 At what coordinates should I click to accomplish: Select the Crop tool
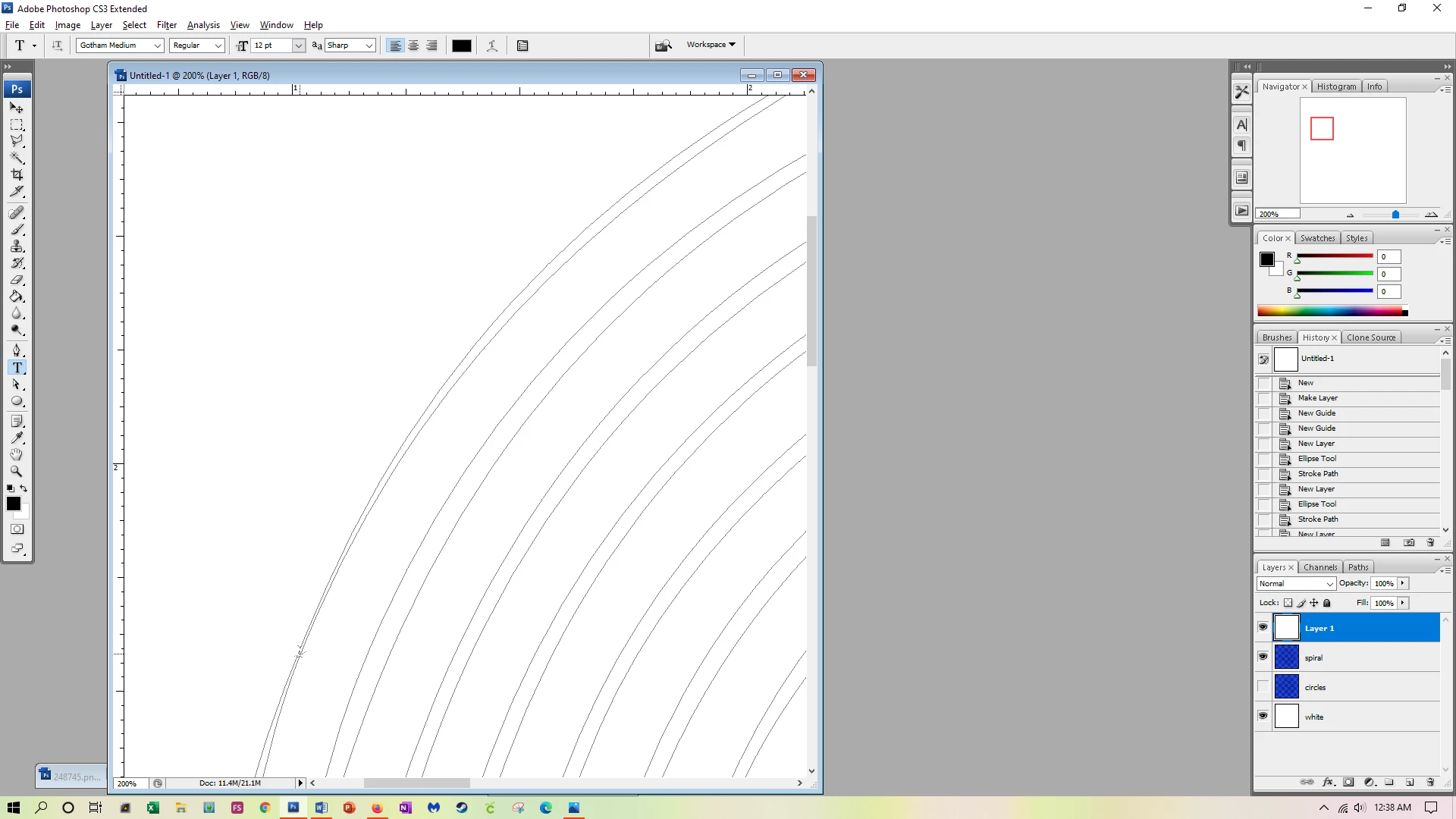17,174
